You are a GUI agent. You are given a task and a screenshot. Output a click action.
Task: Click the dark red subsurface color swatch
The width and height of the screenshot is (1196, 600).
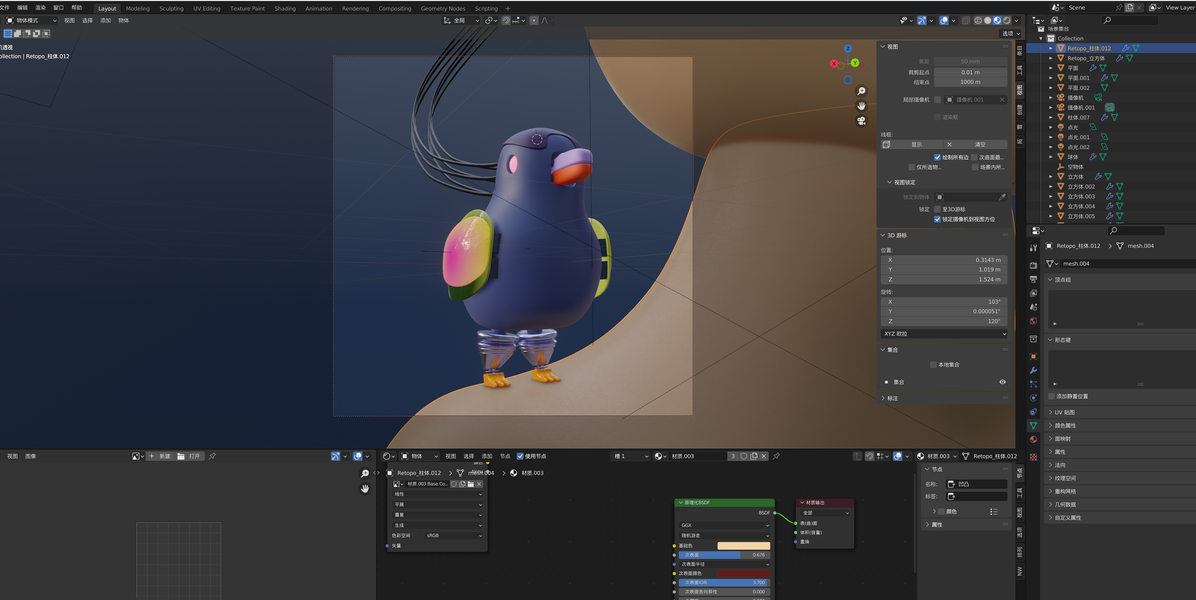[744, 573]
